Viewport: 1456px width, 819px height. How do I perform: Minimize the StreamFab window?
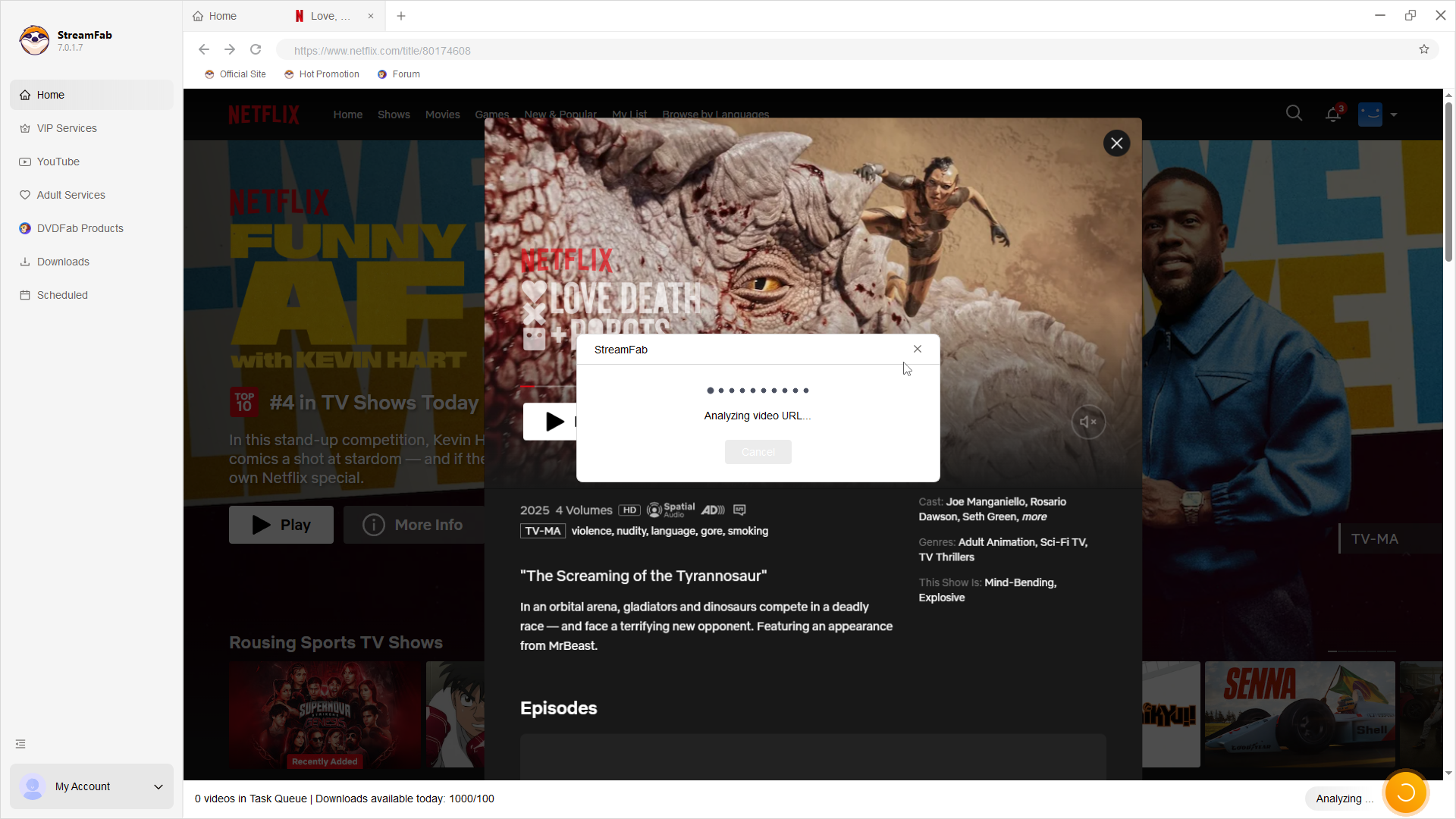tap(1380, 15)
